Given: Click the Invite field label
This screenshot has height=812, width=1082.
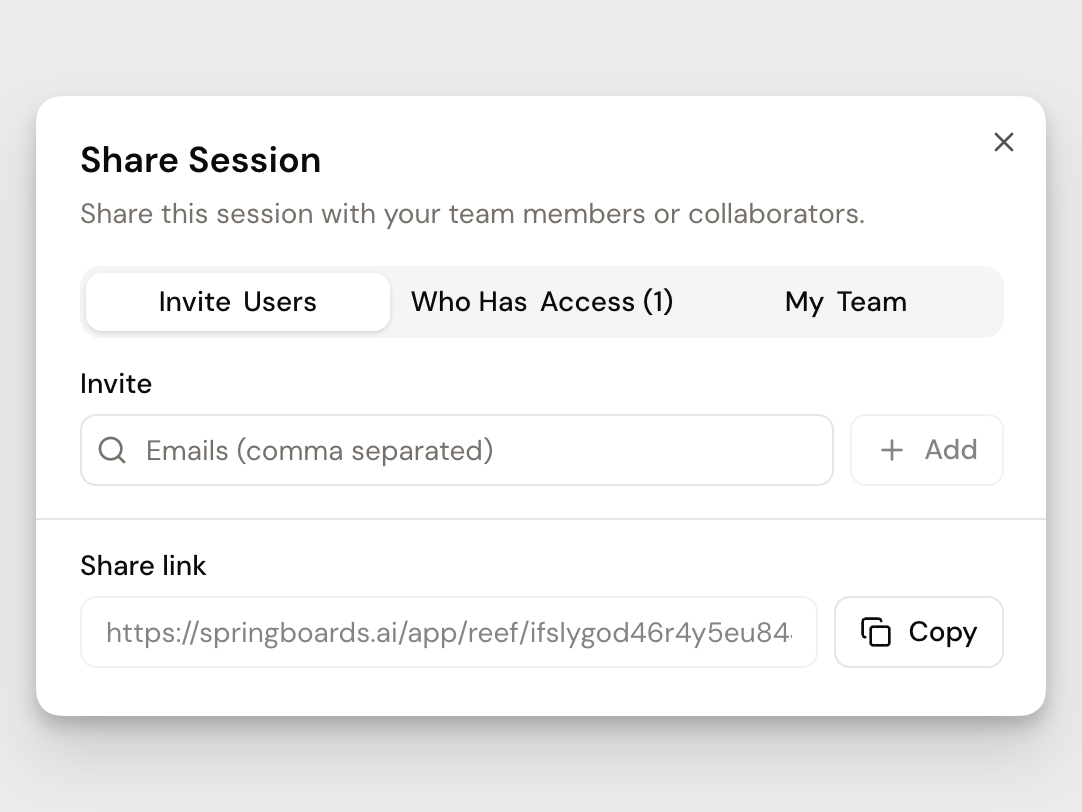Looking at the screenshot, I should pos(116,384).
